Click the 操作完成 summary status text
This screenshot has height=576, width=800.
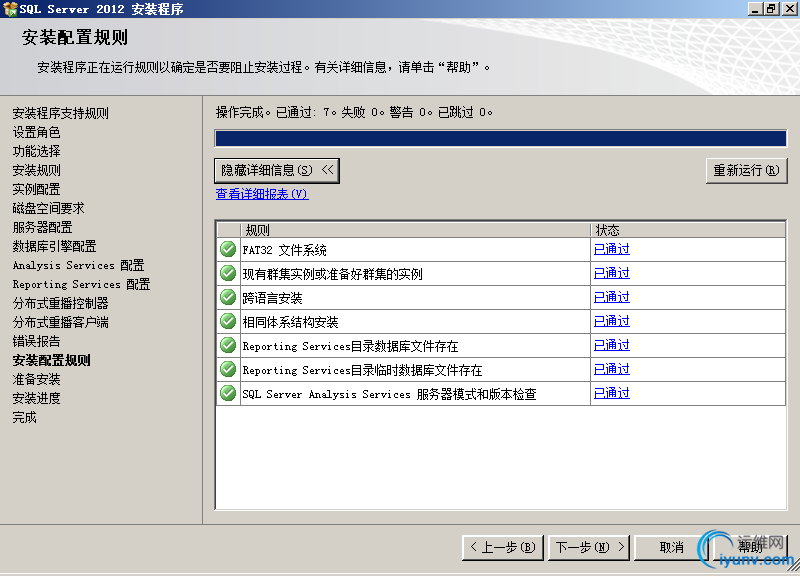[354, 112]
